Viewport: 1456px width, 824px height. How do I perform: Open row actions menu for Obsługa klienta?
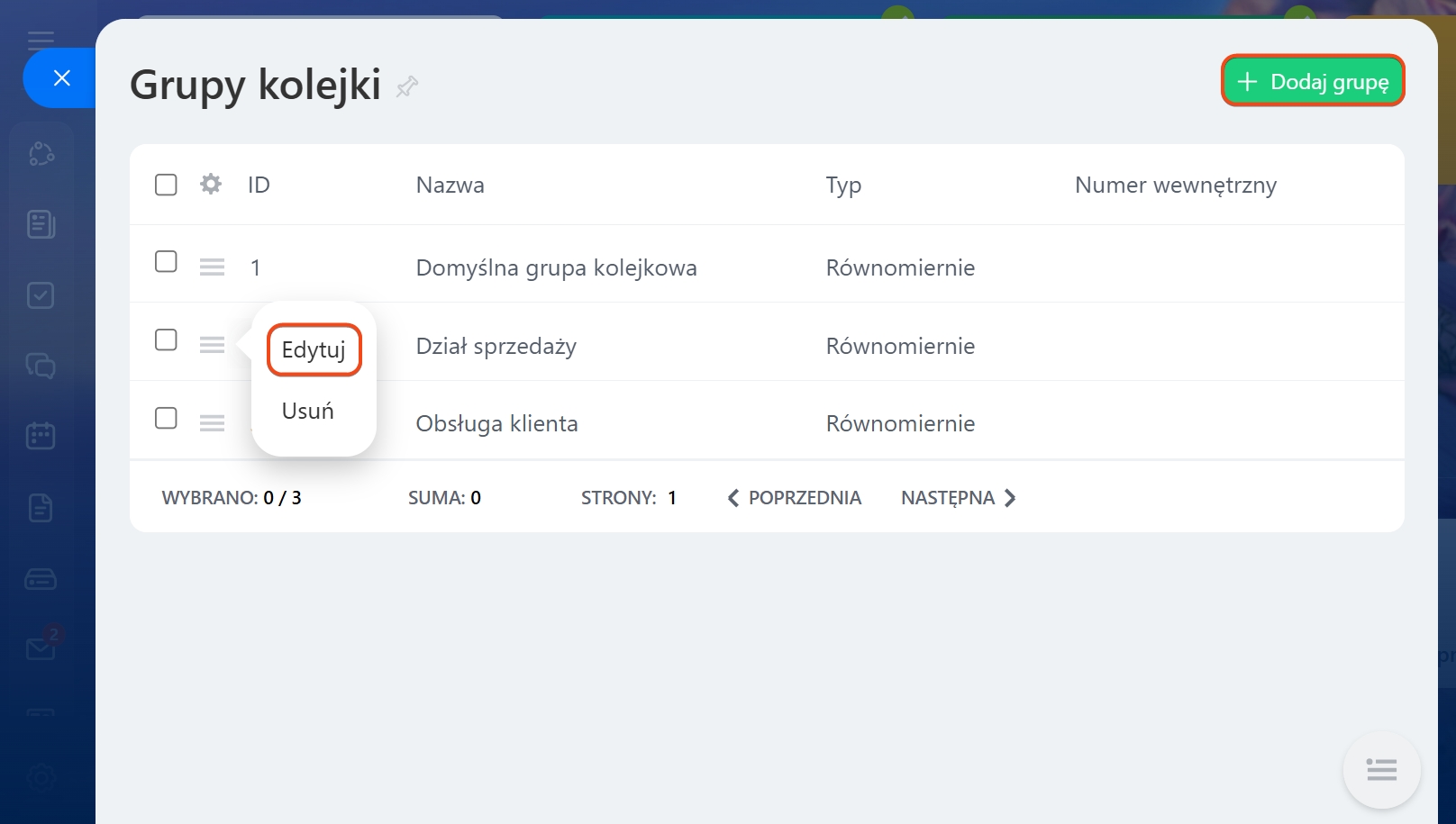[212, 423]
